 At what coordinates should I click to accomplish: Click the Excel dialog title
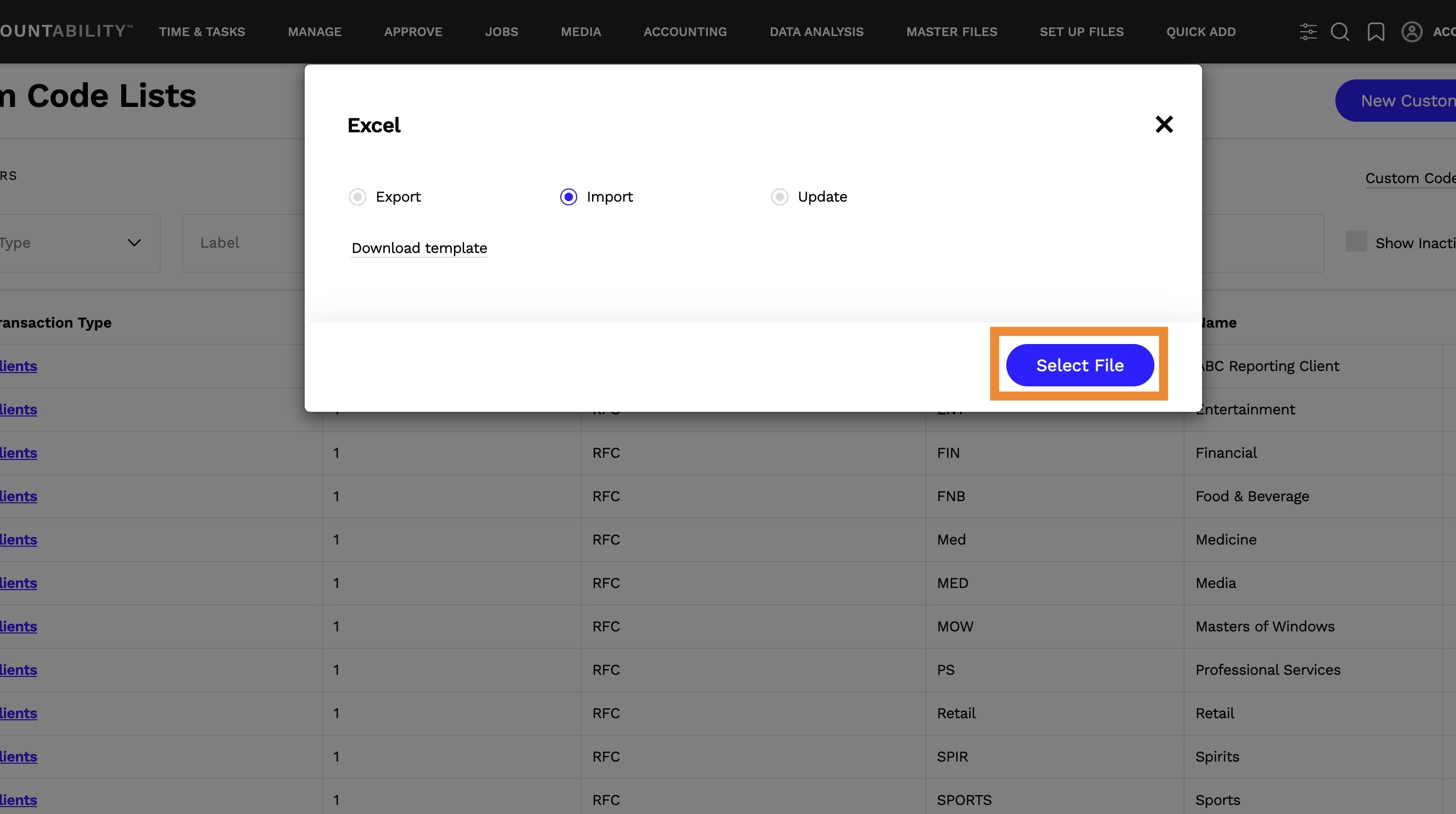coord(374,125)
